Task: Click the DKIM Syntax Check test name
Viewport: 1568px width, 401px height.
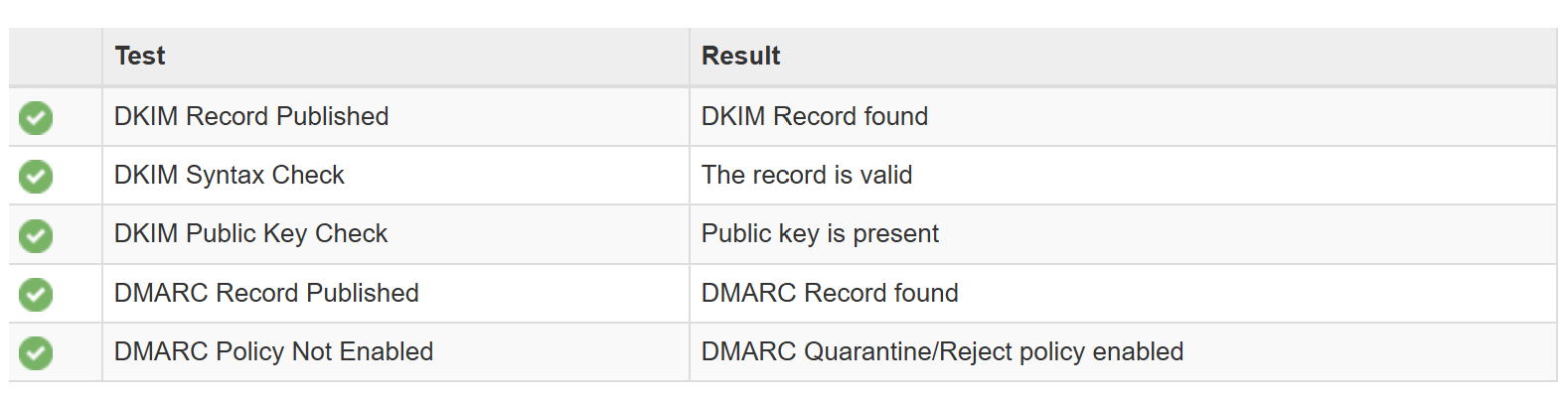Action: (230, 175)
